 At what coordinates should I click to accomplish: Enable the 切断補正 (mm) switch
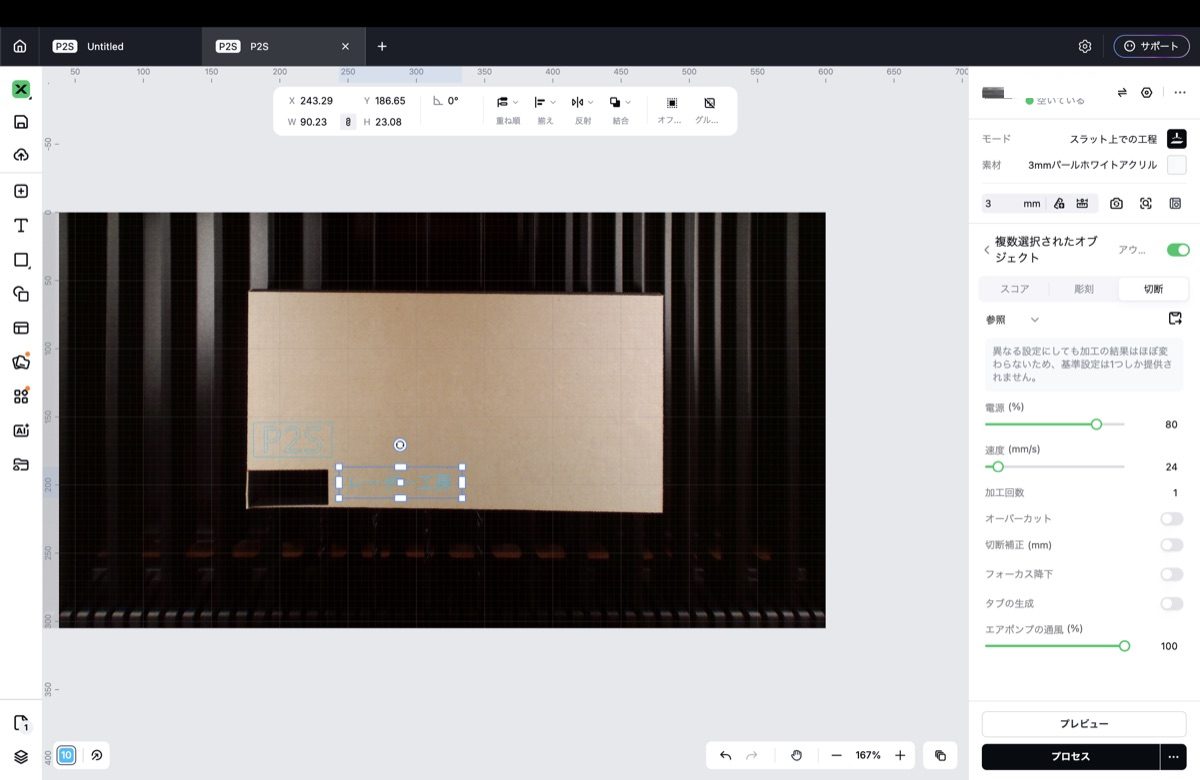[1171, 545]
